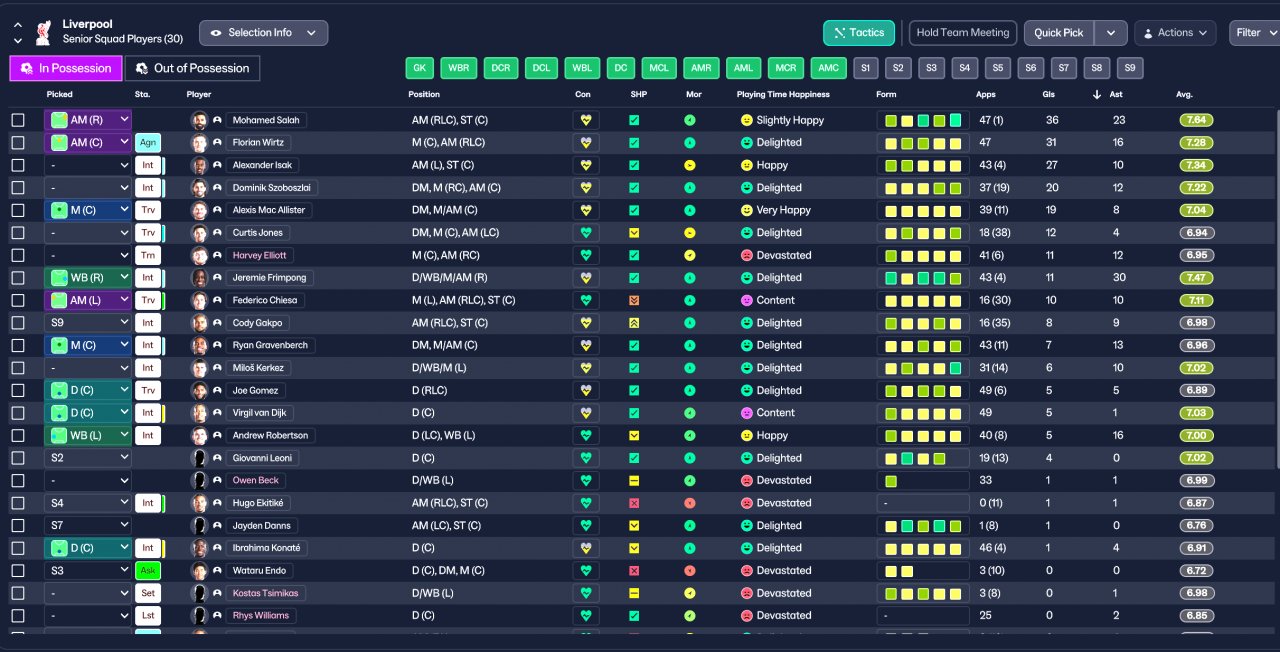Click Cody Gakpo's match sharpness icon
The width and height of the screenshot is (1280, 652).
click(634, 323)
